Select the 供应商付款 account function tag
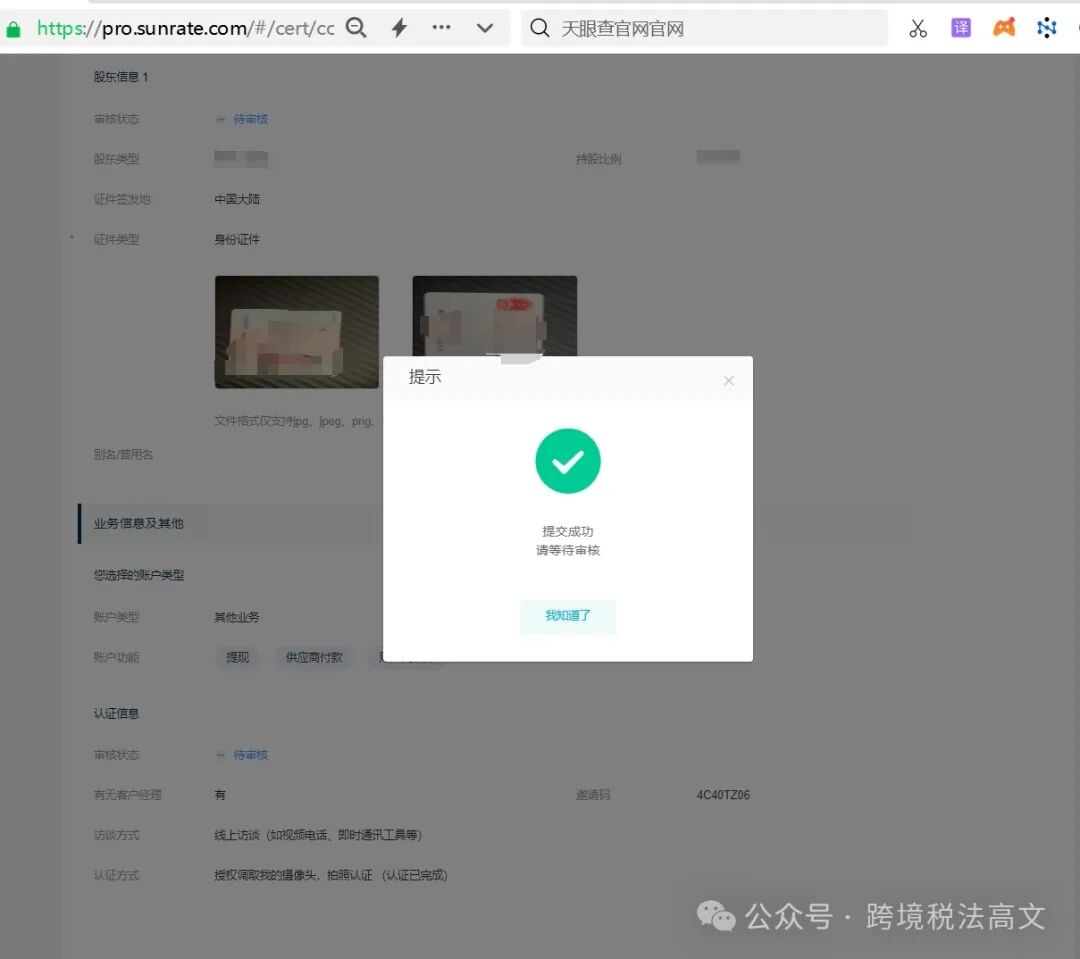Image resolution: width=1080 pixels, height=959 pixels. (314, 657)
